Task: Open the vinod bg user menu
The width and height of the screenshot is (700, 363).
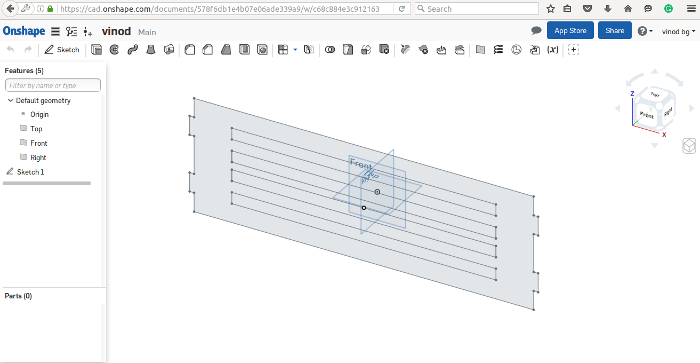Action: tap(678, 31)
